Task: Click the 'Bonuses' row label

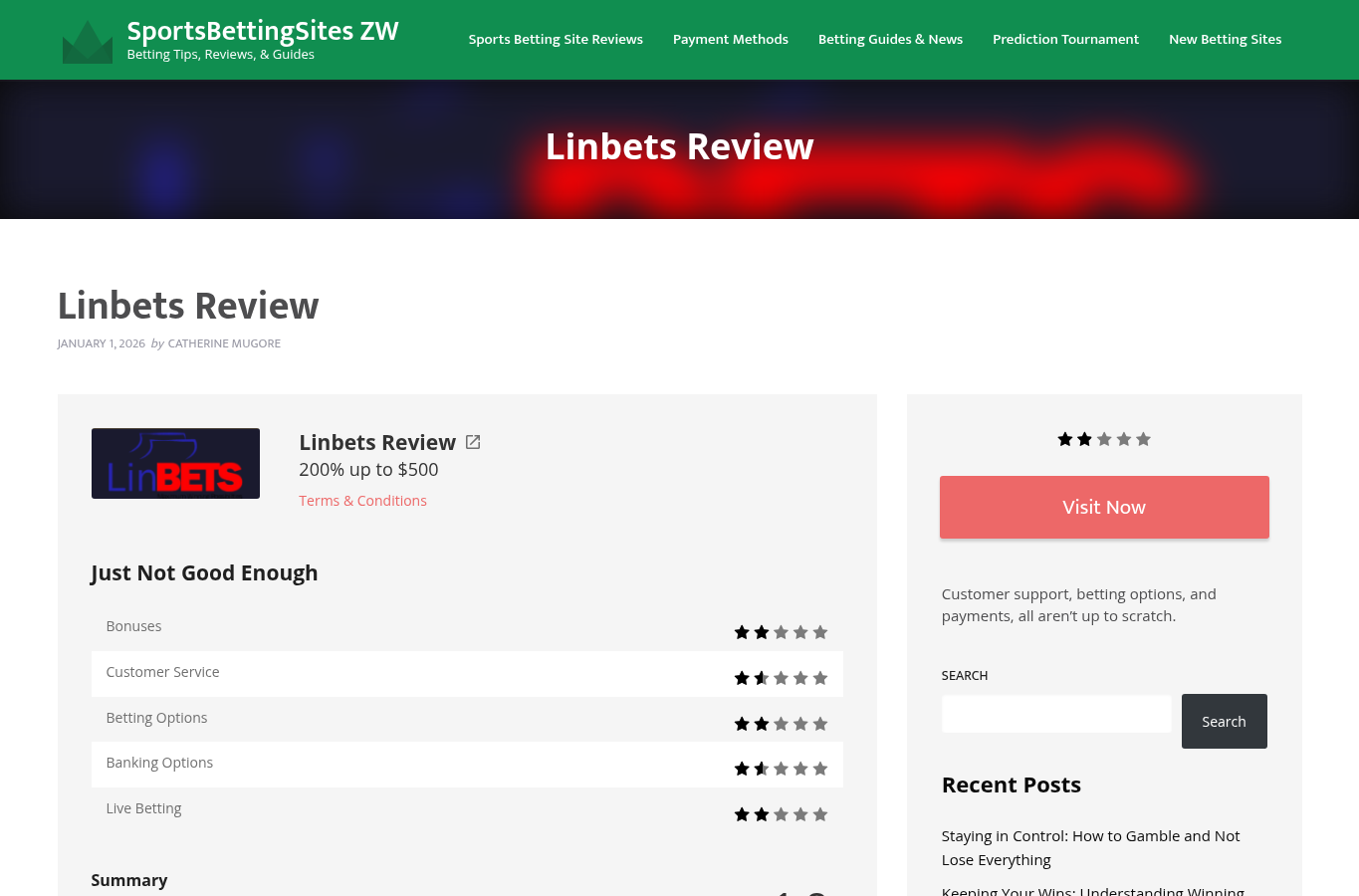Action: click(133, 626)
